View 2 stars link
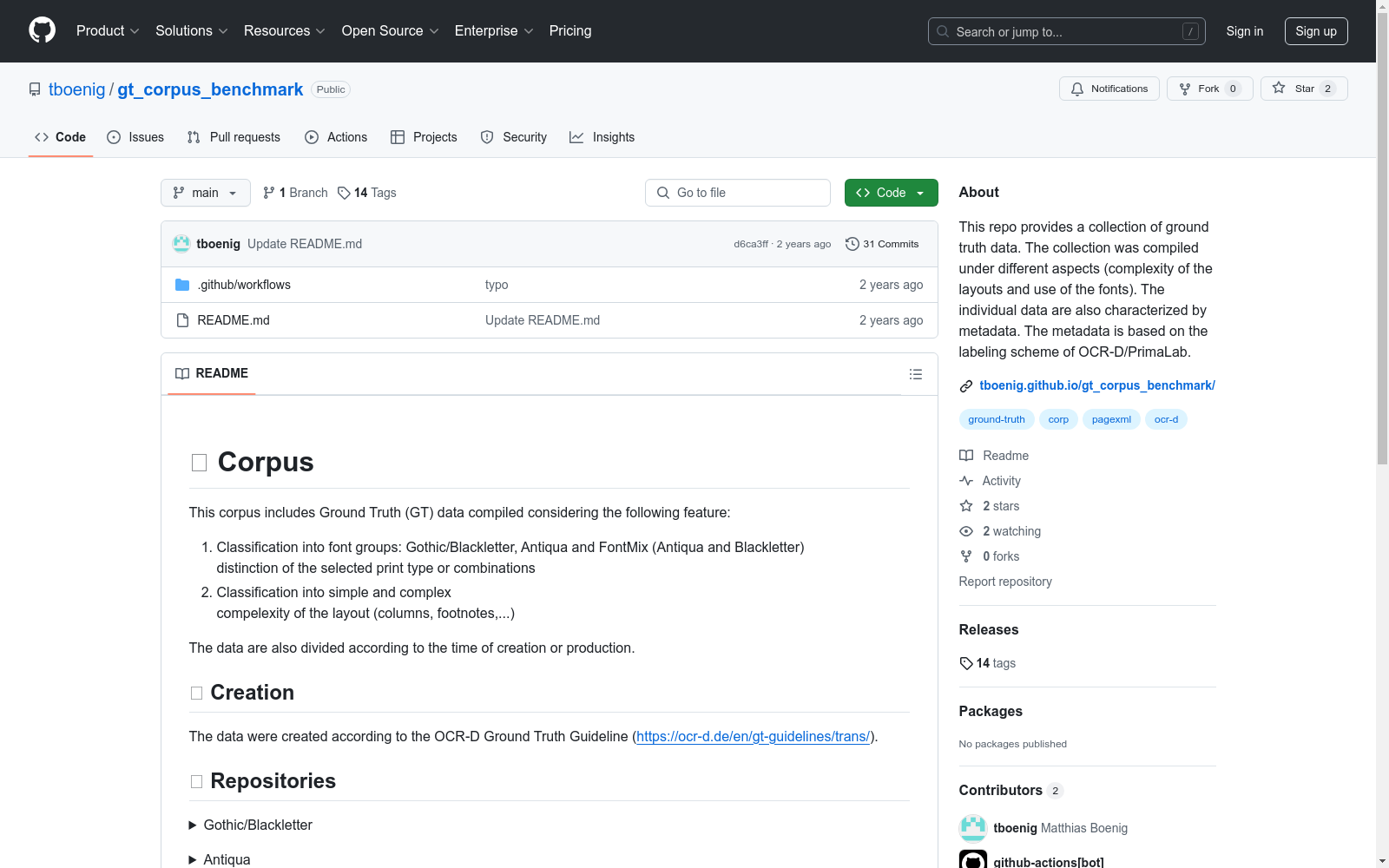 pyautogui.click(x=990, y=506)
